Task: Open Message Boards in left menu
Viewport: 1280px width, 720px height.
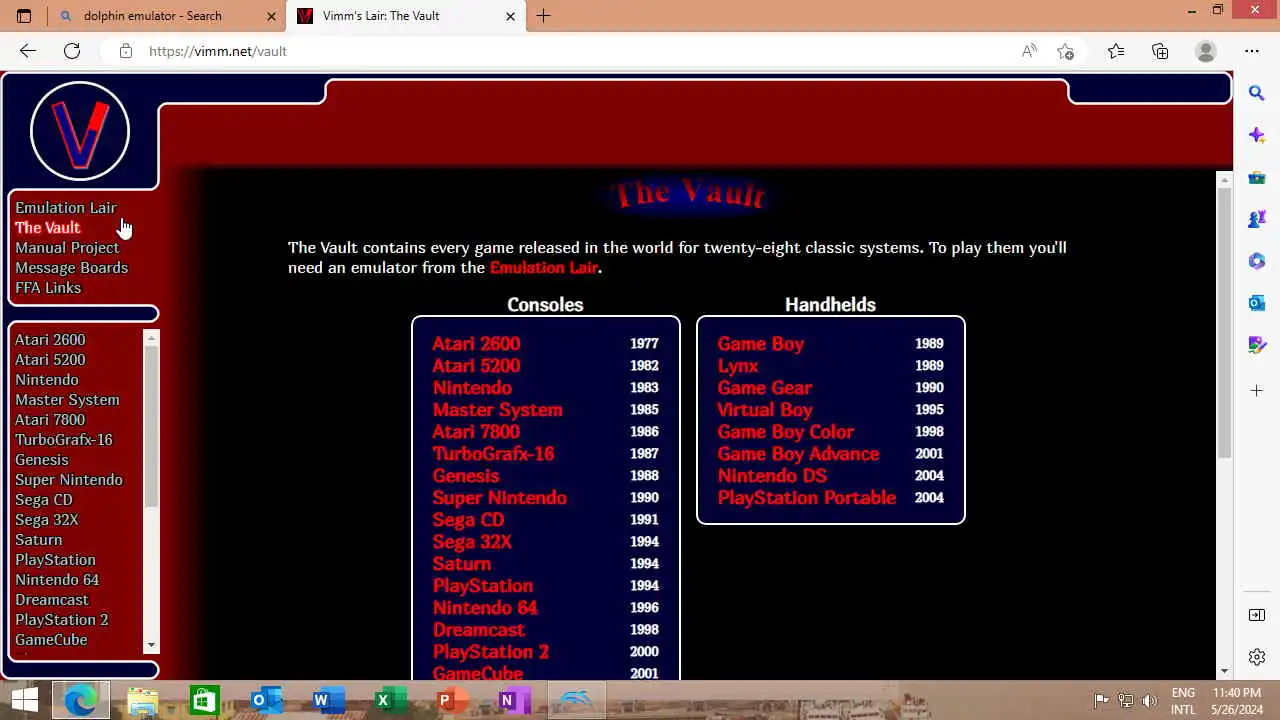Action: click(x=71, y=268)
